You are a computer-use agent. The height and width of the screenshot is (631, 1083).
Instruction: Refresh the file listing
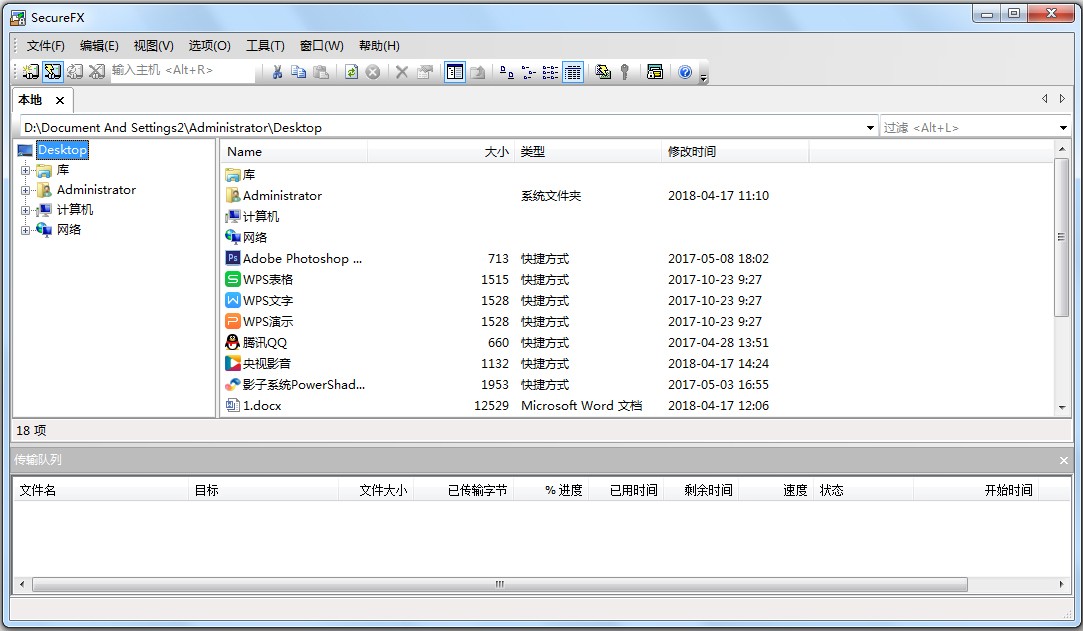click(x=350, y=71)
